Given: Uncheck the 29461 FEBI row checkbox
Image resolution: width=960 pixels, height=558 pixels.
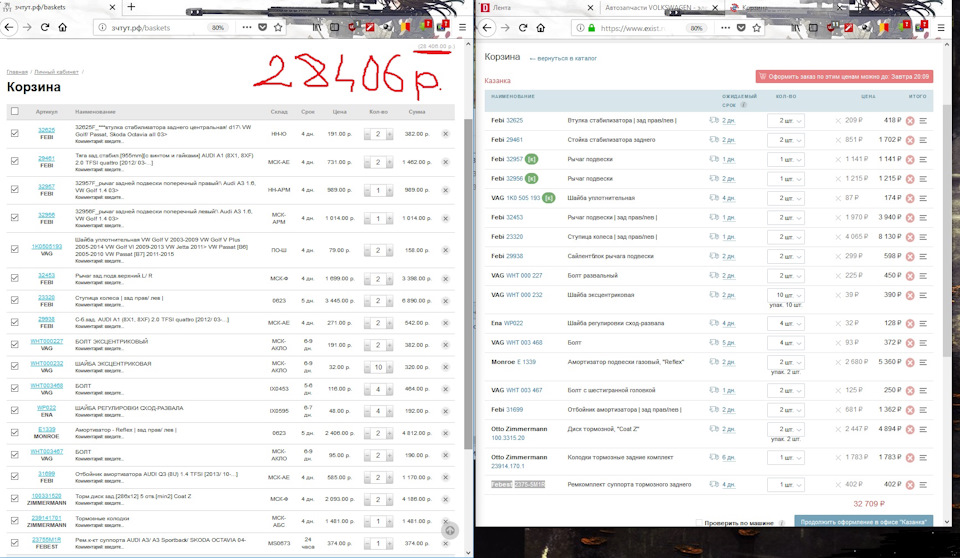Looking at the screenshot, I should coord(15,161).
